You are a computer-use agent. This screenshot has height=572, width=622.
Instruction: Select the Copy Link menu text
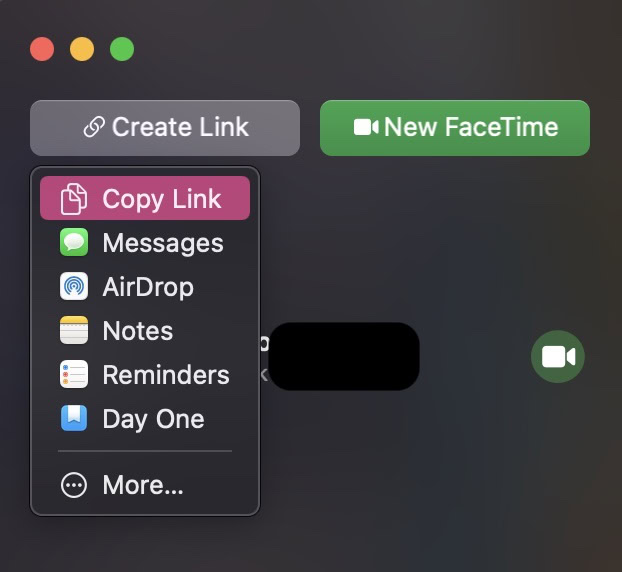pyautogui.click(x=162, y=199)
